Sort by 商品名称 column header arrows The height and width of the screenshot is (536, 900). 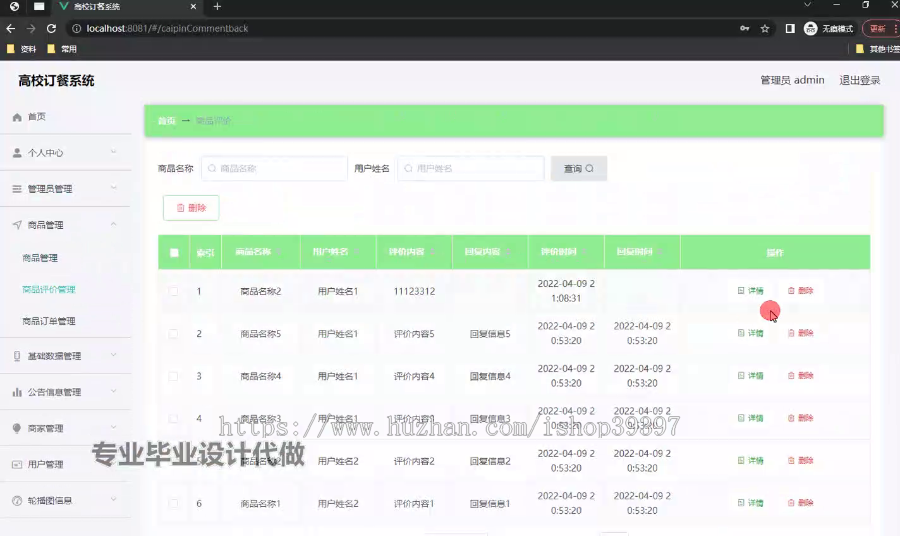click(280, 252)
